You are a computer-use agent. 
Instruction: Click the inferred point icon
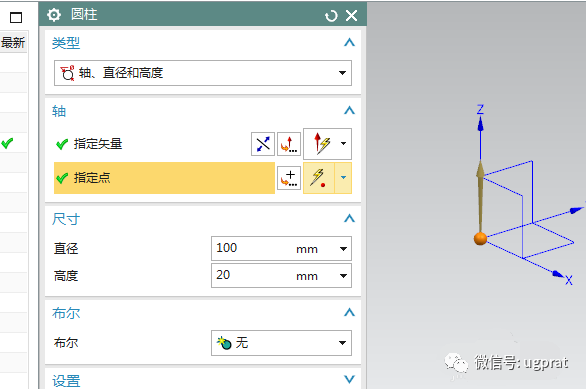[x=319, y=178]
